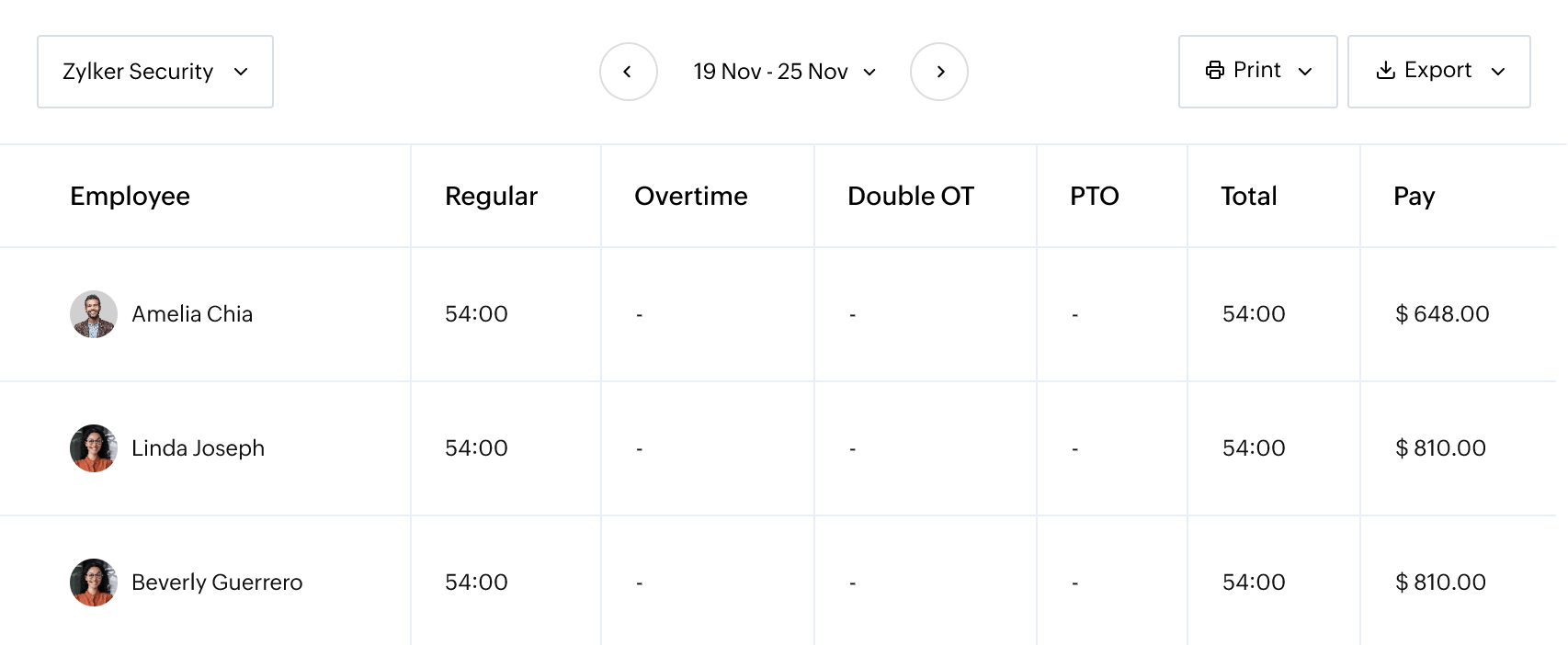Select Amelia Chia's regular hours entry
Image resolution: width=1568 pixels, height=645 pixels.
point(476,313)
